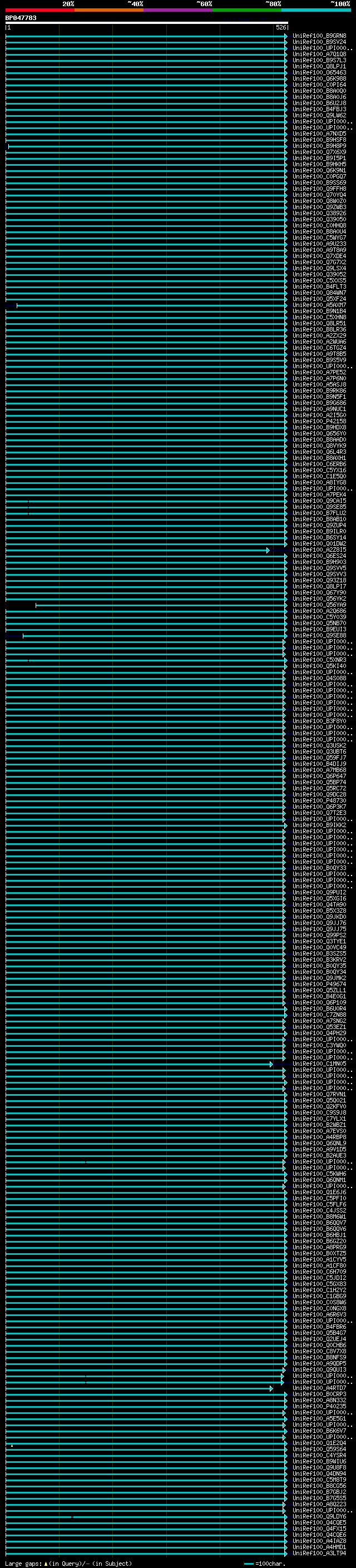Select the UniRef100_B9EUI3 label
This screenshot has height=1568, width=356.
coord(319,630)
